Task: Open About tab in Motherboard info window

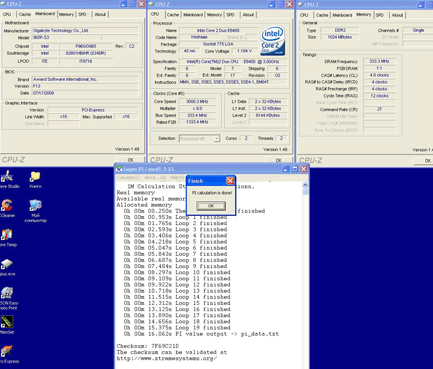Action: [x=100, y=14]
